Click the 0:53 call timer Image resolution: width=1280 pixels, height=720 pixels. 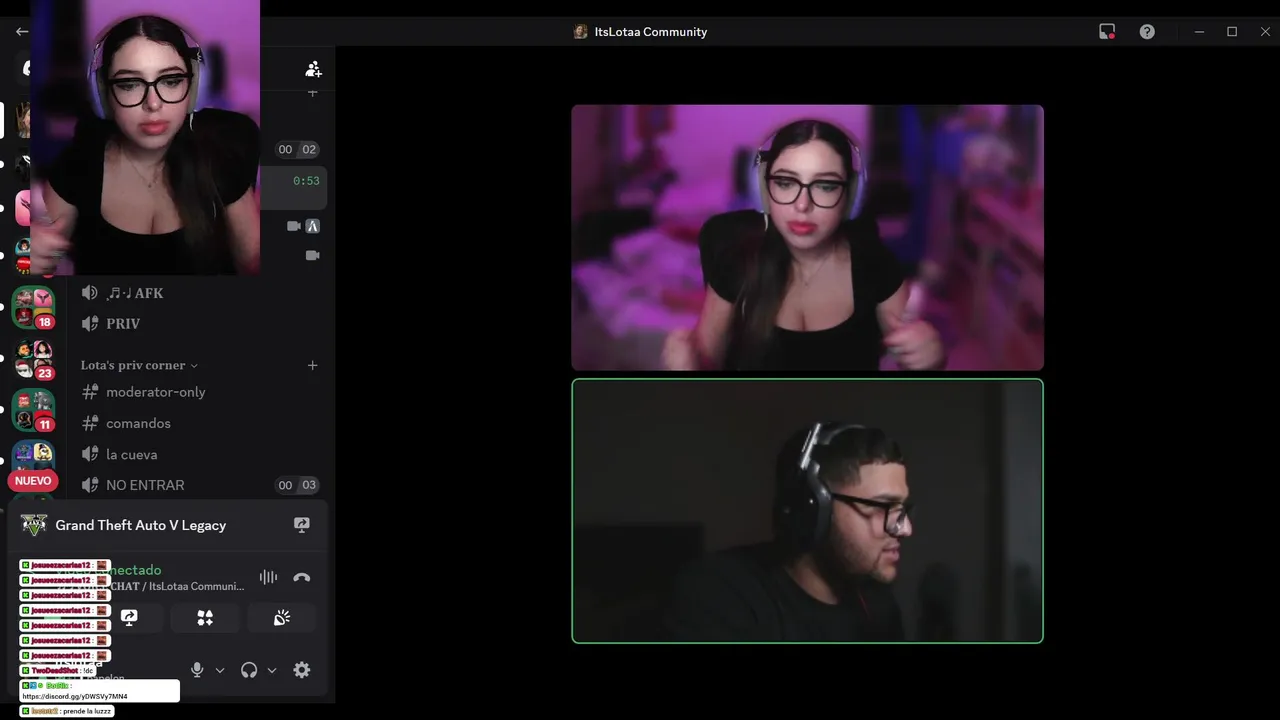(x=306, y=181)
